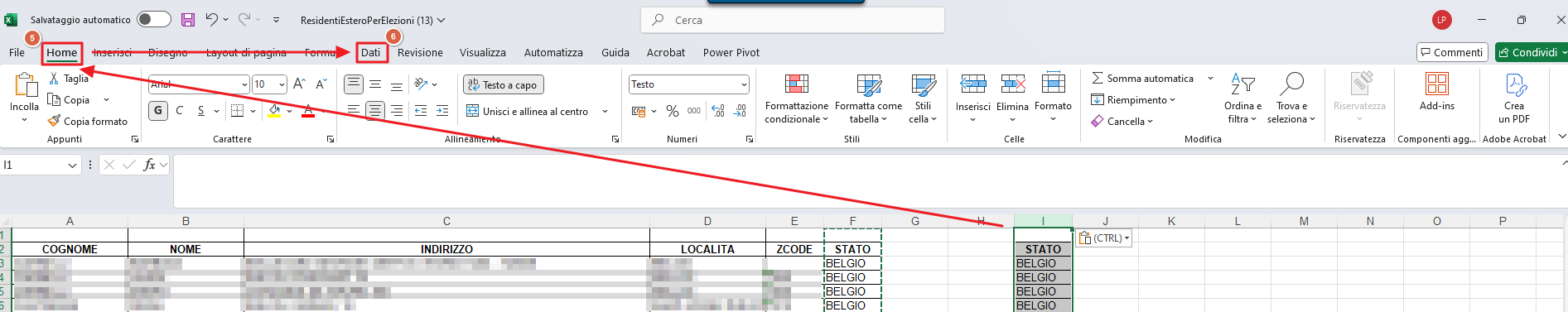Open the Unisci e allinea dropdown arrow
Viewport: 1568px width, 312px height.
605,111
